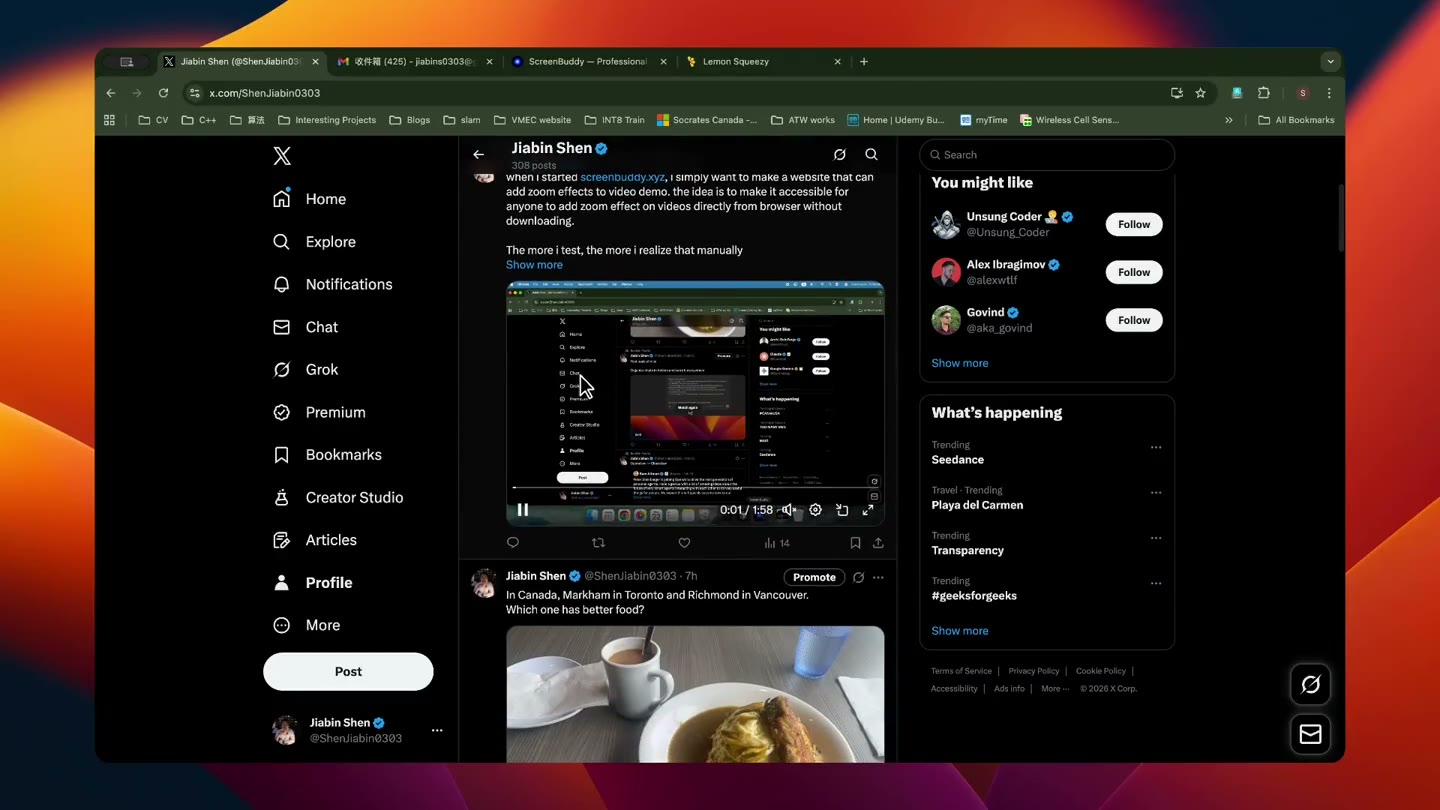Open the browser extensions puzzle icon

coord(1264,93)
